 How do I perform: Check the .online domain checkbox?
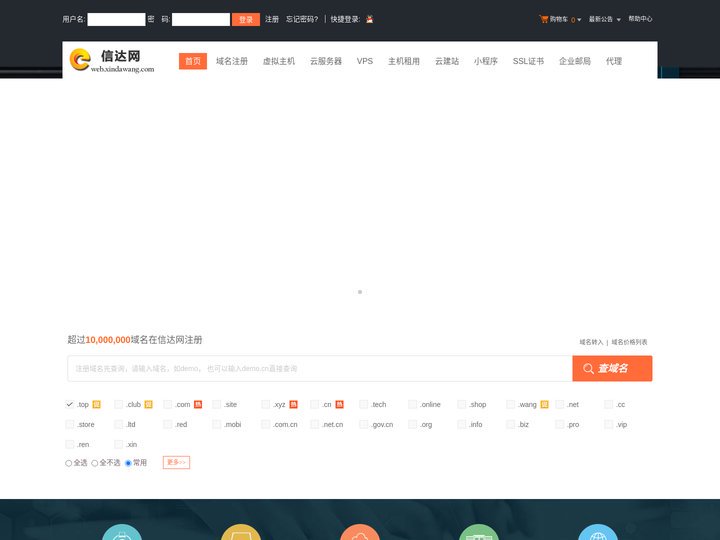pos(413,405)
